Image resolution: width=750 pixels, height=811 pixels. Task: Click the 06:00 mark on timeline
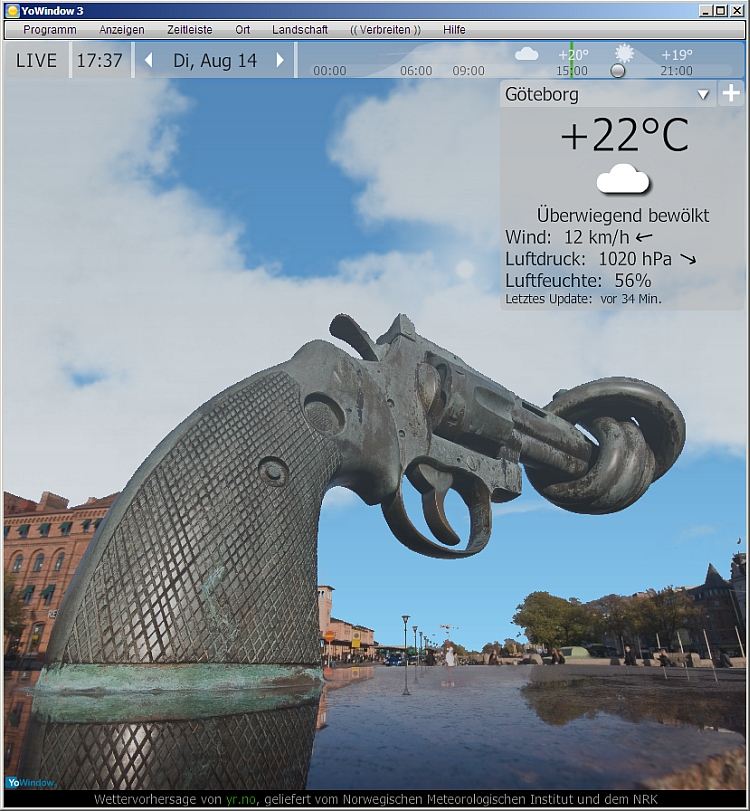point(416,71)
